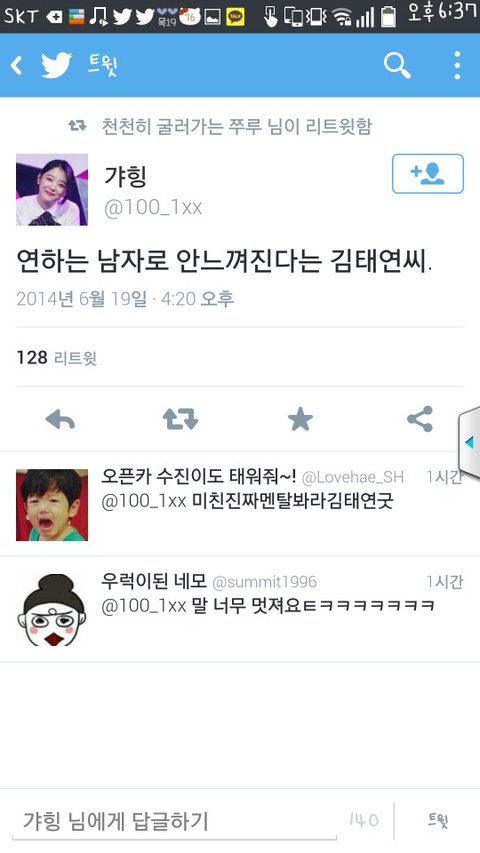Open the three-dot overflow menu

pyautogui.click(x=457, y=65)
